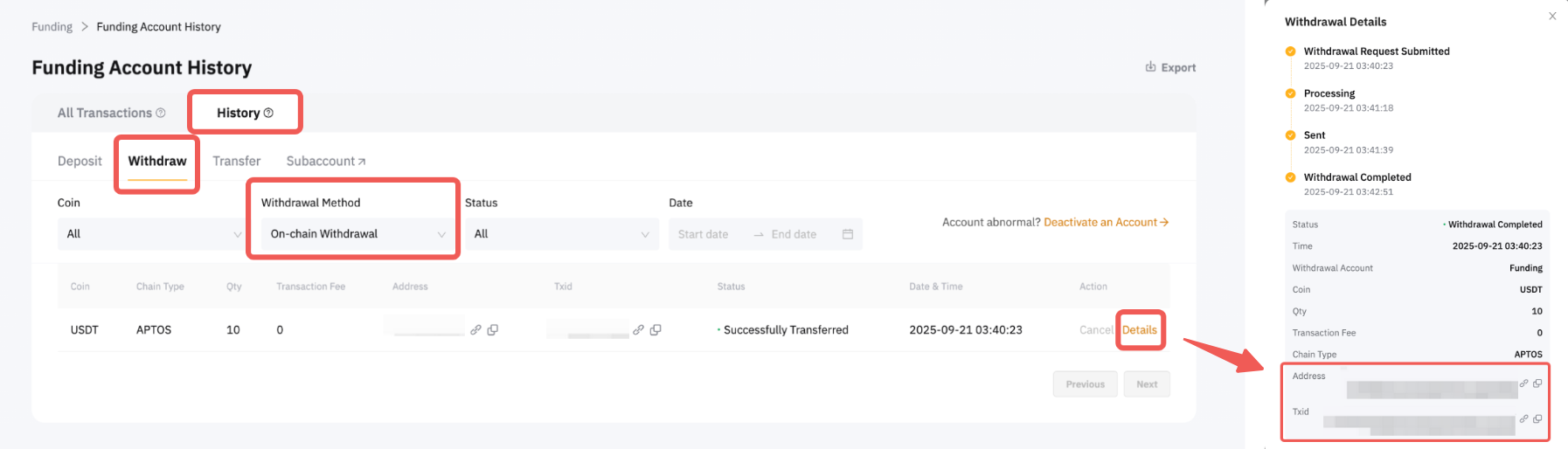Screen dimensions: 1568x449
Task: Select the Transfer tab
Action: (x=236, y=161)
